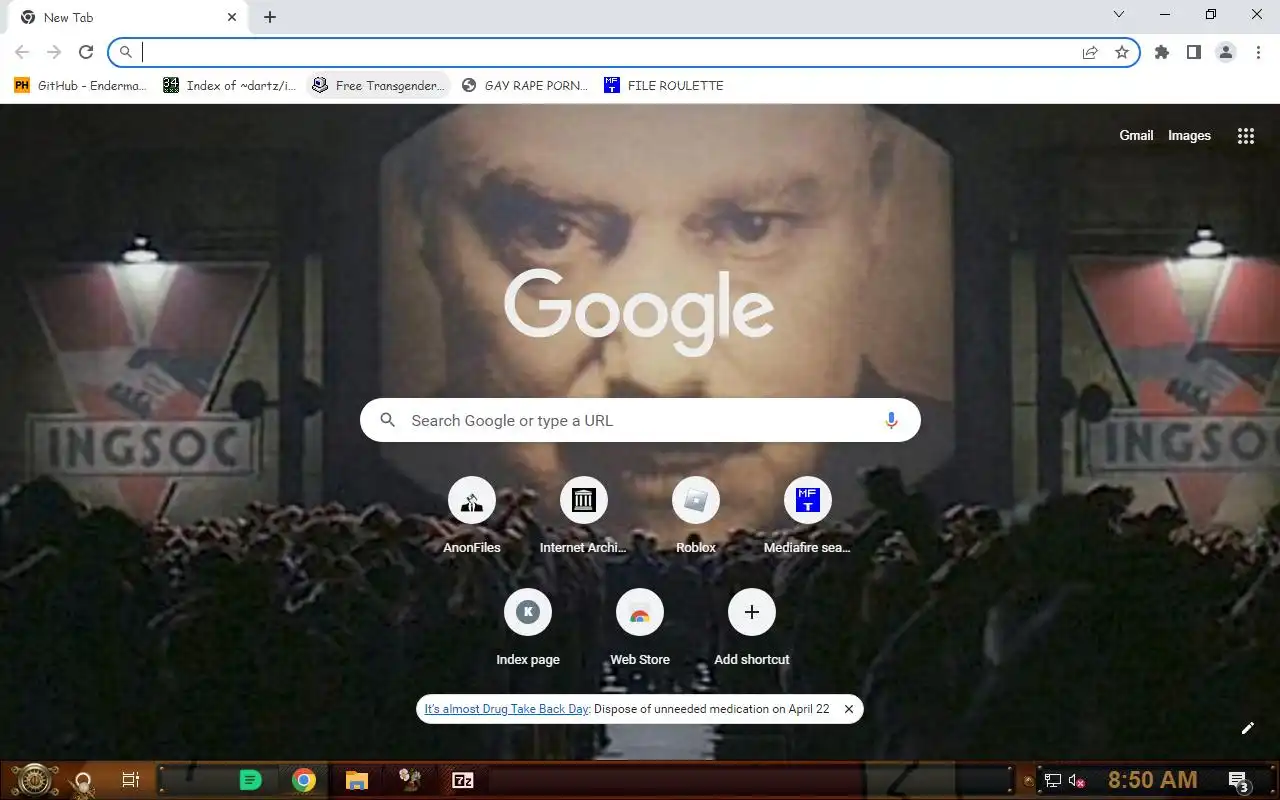
Task: Switch to Chrome on the taskbar
Action: tap(304, 780)
